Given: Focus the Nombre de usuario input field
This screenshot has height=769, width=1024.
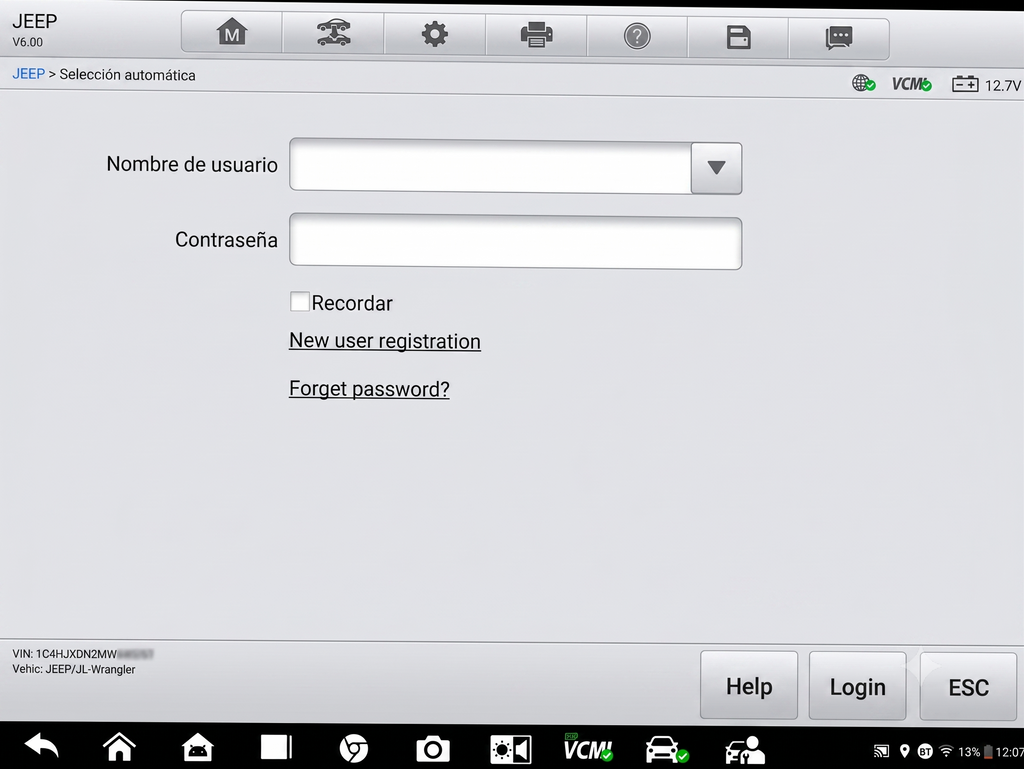Looking at the screenshot, I should 490,166.
